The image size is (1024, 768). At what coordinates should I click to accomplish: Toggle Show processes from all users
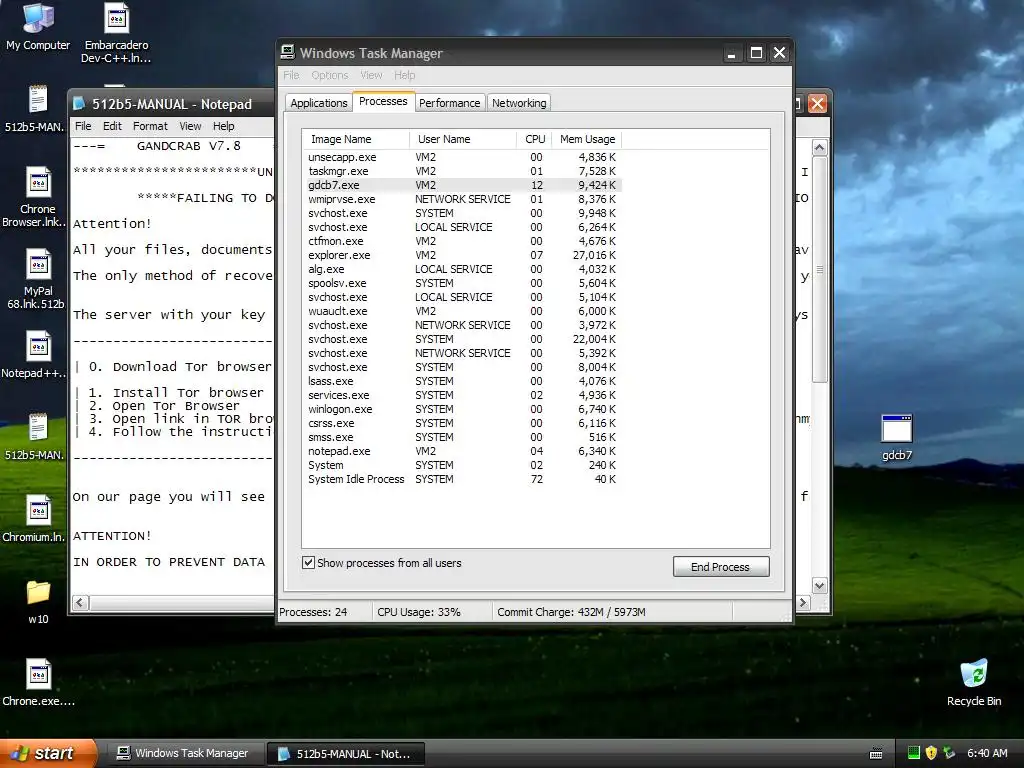(x=308, y=562)
